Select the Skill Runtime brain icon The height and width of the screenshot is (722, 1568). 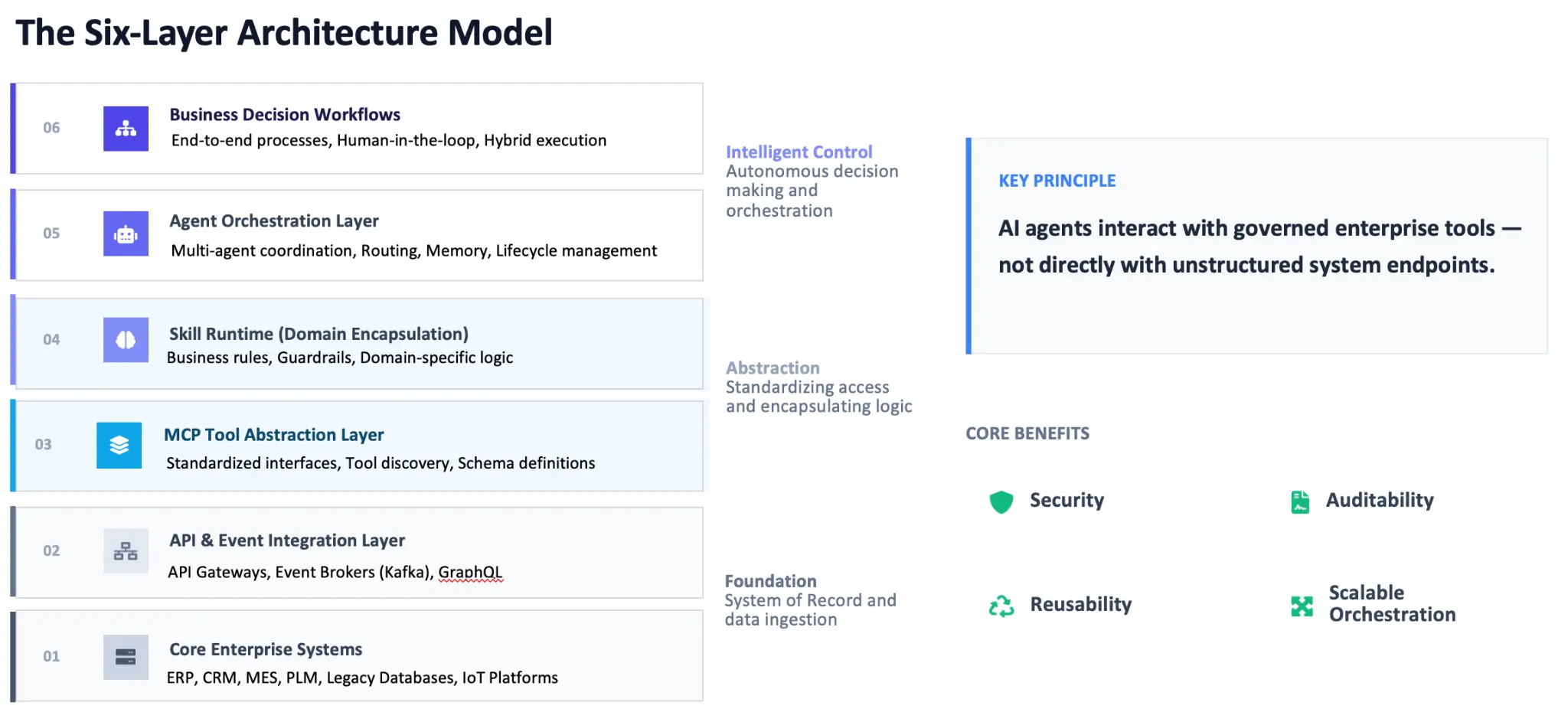(x=126, y=340)
